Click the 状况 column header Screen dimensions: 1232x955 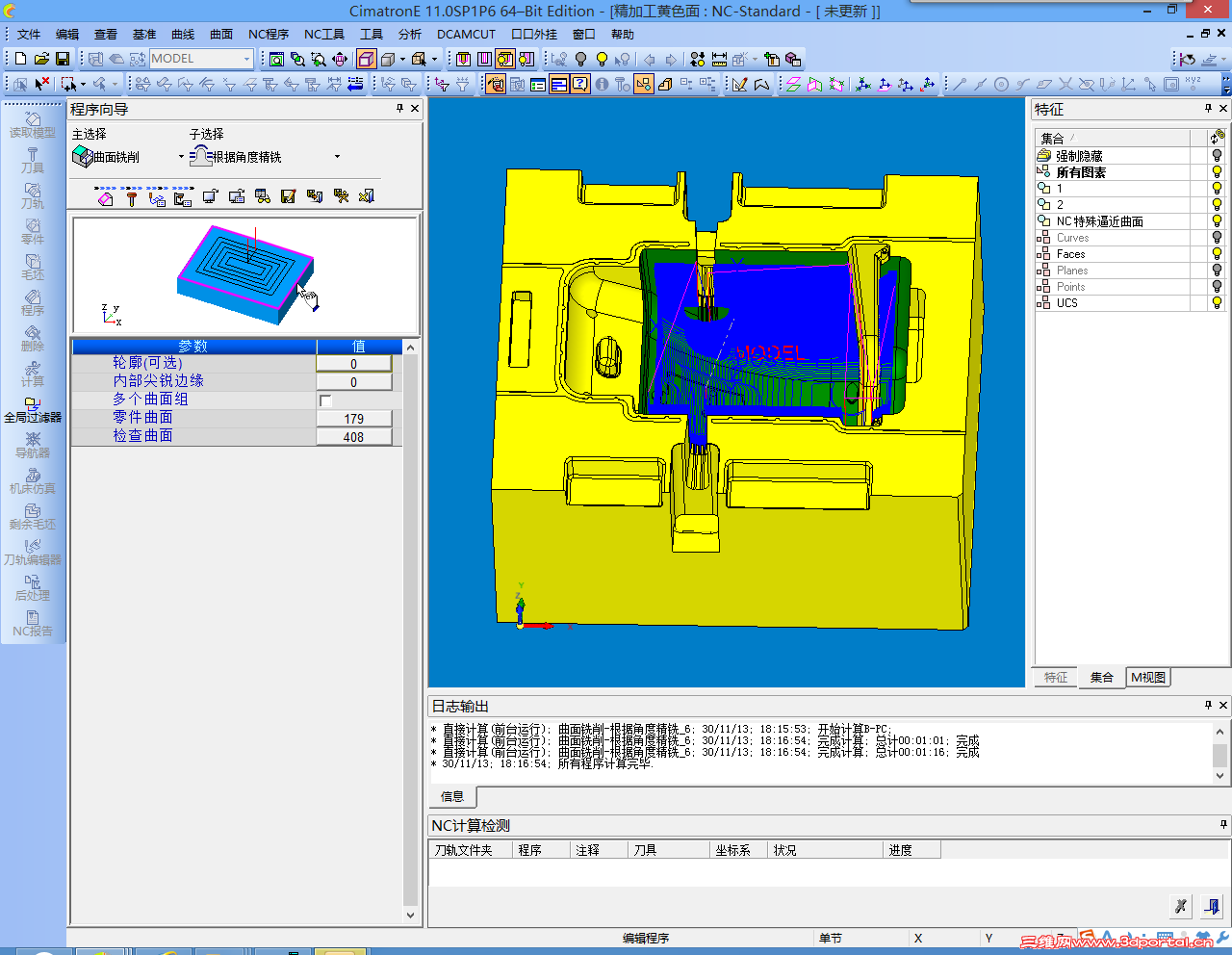(825, 850)
